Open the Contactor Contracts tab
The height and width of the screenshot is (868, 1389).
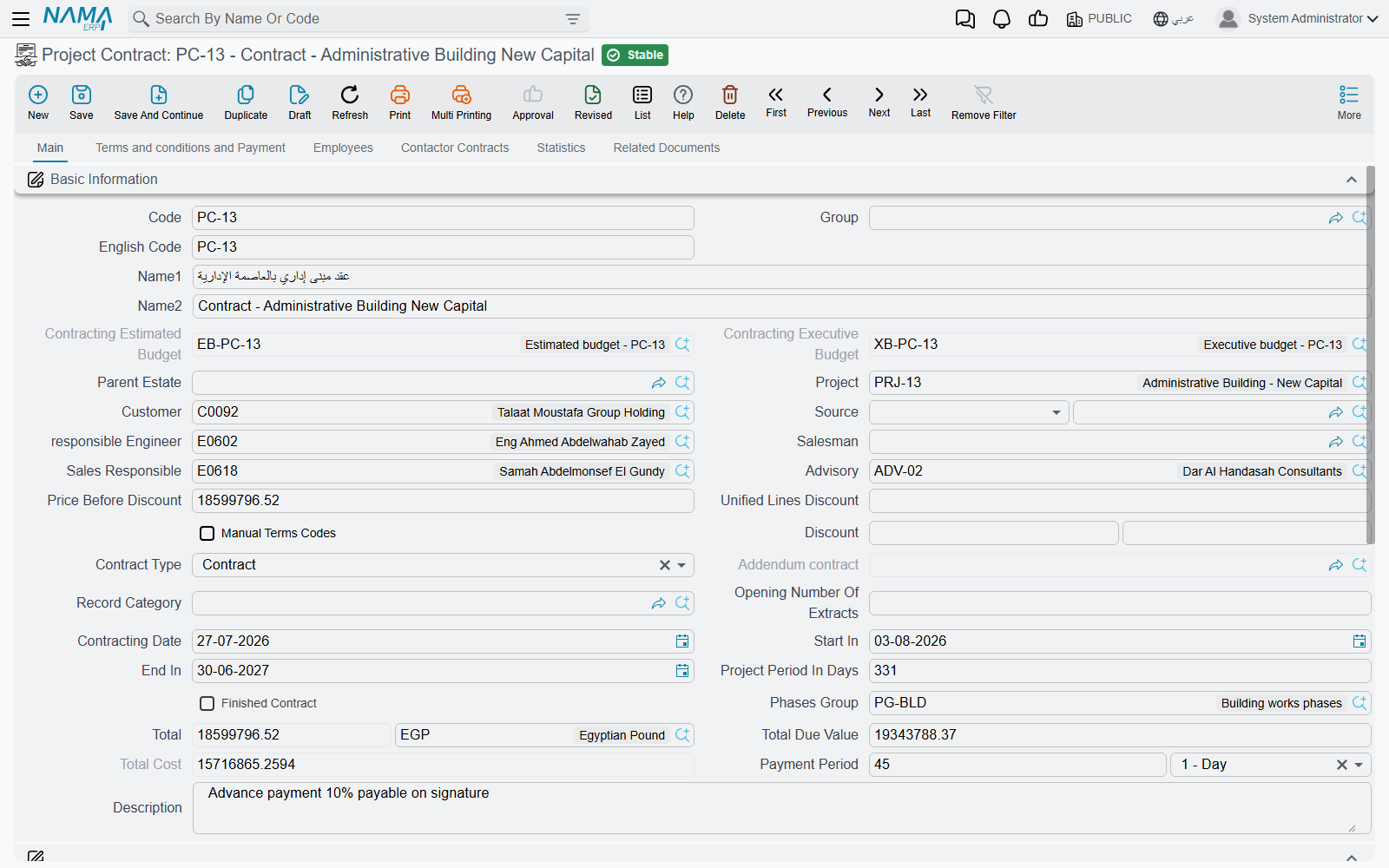455,148
